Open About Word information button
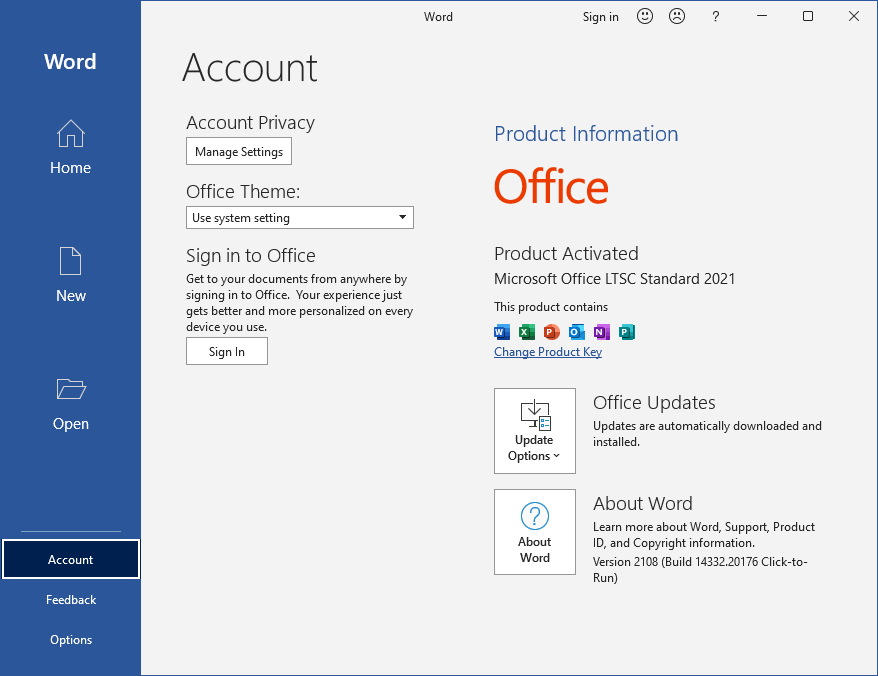 coord(535,532)
